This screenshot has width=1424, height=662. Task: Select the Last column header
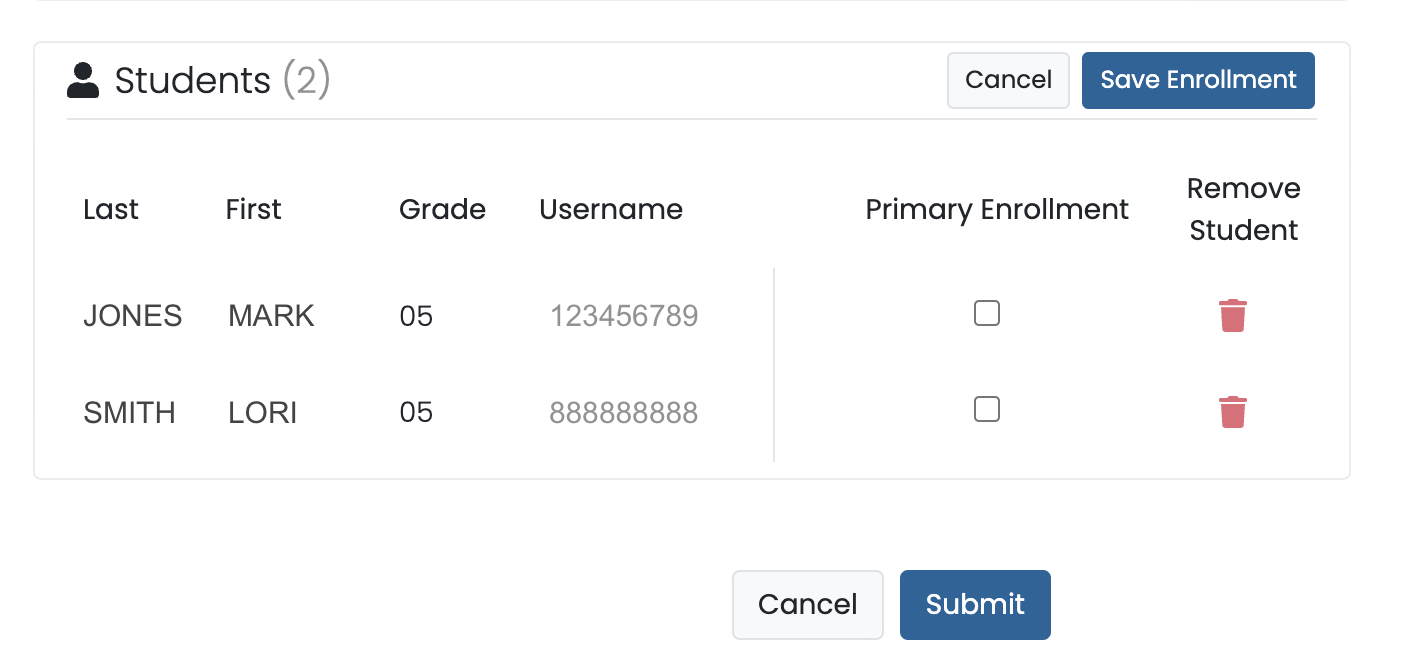coord(110,209)
